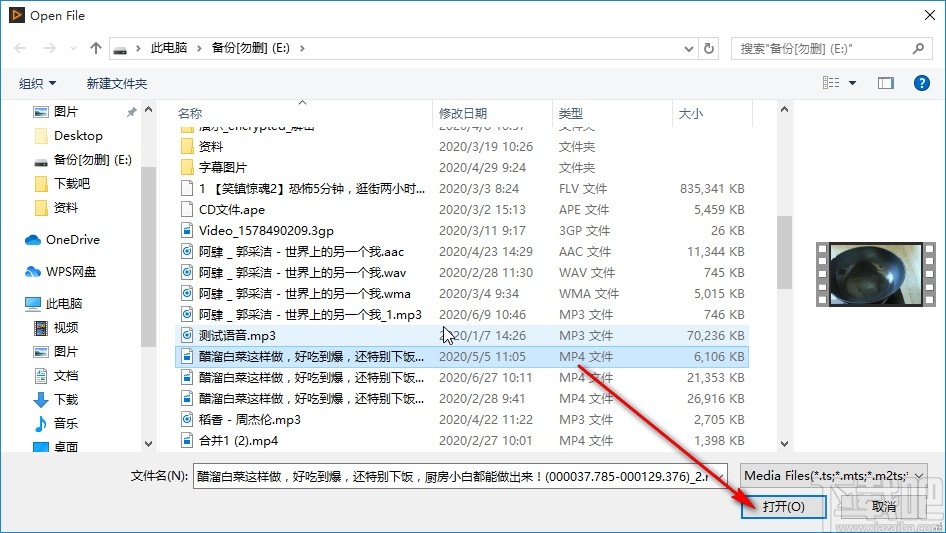The width and height of the screenshot is (946, 533).
Task: Select 图片 pinned in quick access
Action: tap(66, 112)
